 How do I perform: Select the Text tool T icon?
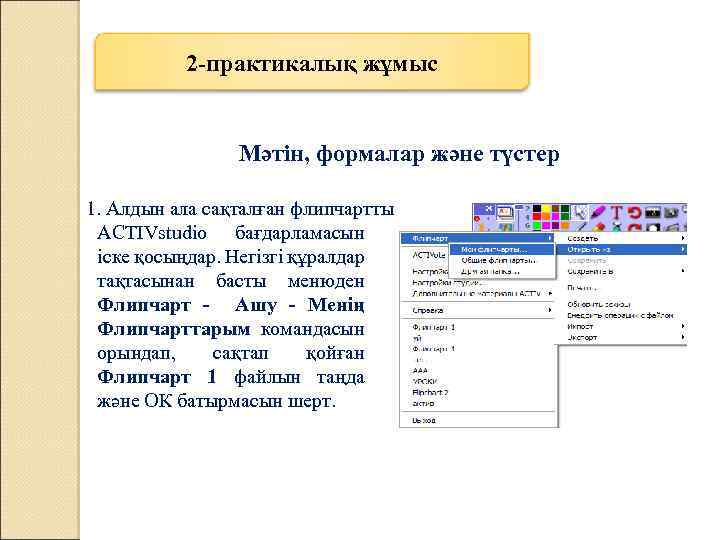(x=616, y=212)
